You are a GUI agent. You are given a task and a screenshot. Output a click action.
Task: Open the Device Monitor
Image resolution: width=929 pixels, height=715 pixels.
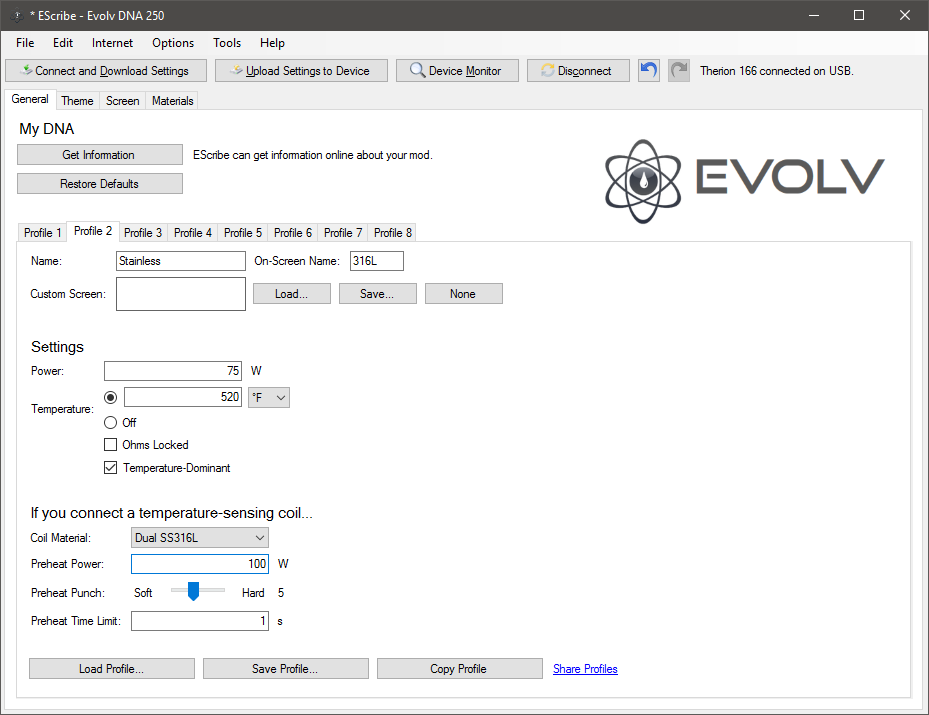(x=456, y=71)
